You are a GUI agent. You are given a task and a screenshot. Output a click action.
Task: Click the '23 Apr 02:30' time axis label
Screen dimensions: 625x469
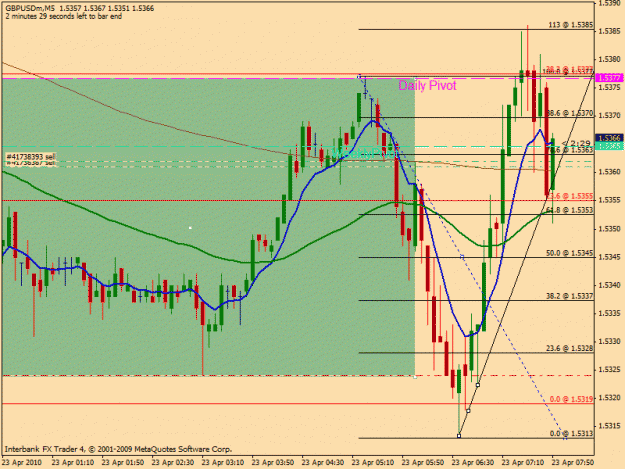173,463
